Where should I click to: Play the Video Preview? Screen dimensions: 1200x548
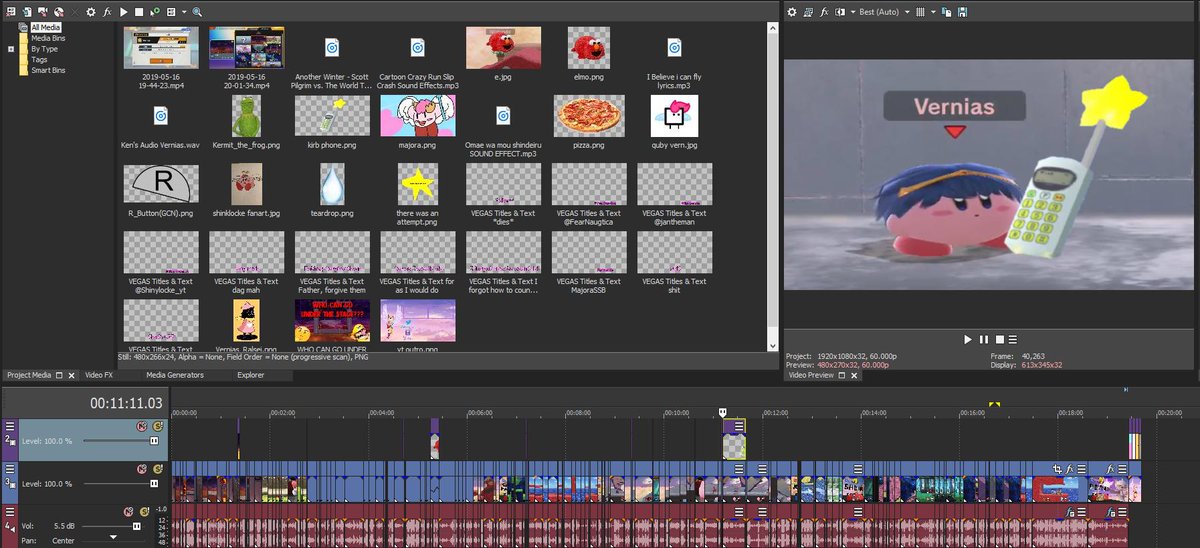pyautogui.click(x=968, y=340)
